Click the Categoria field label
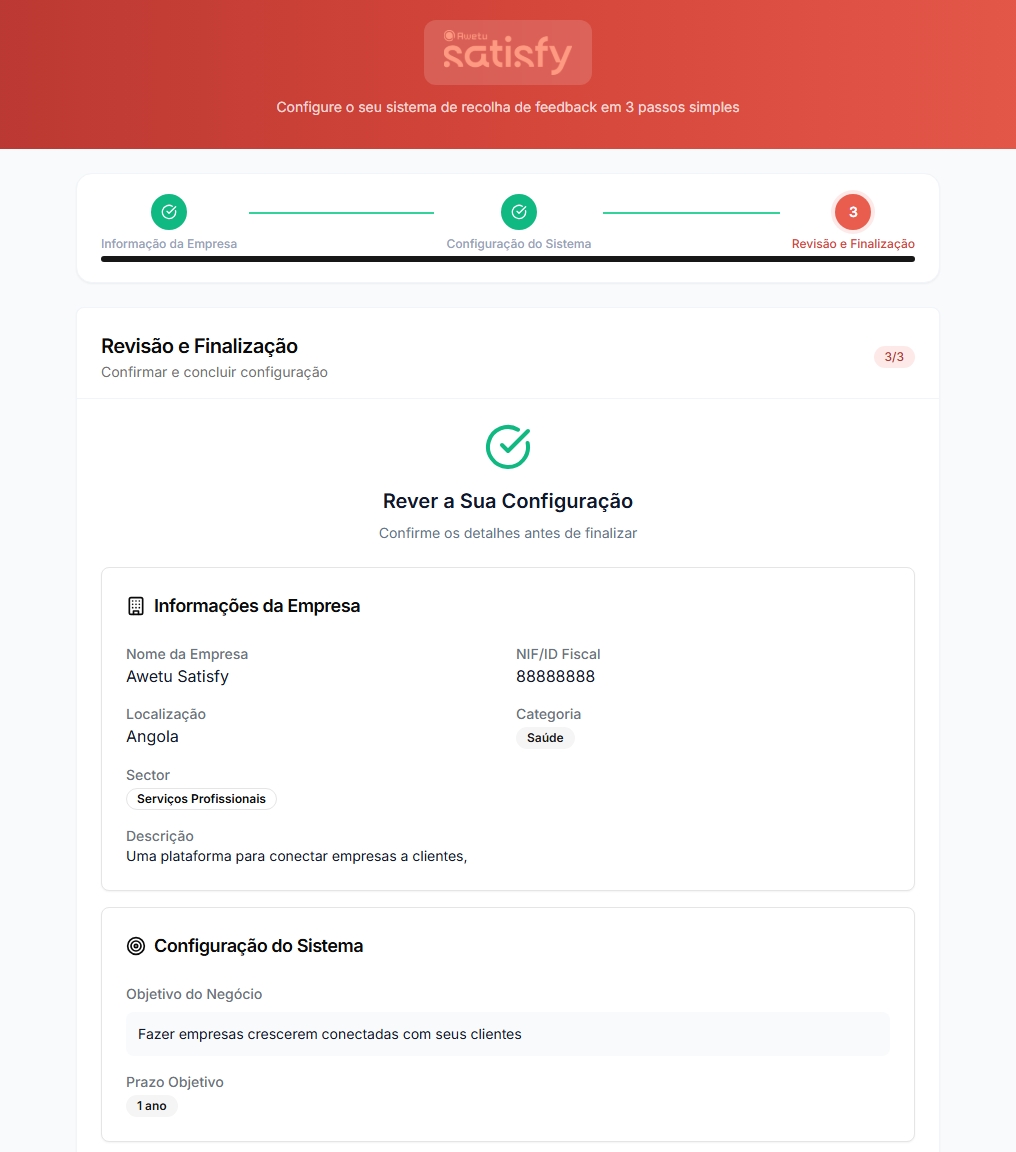The height and width of the screenshot is (1152, 1016). [549, 715]
